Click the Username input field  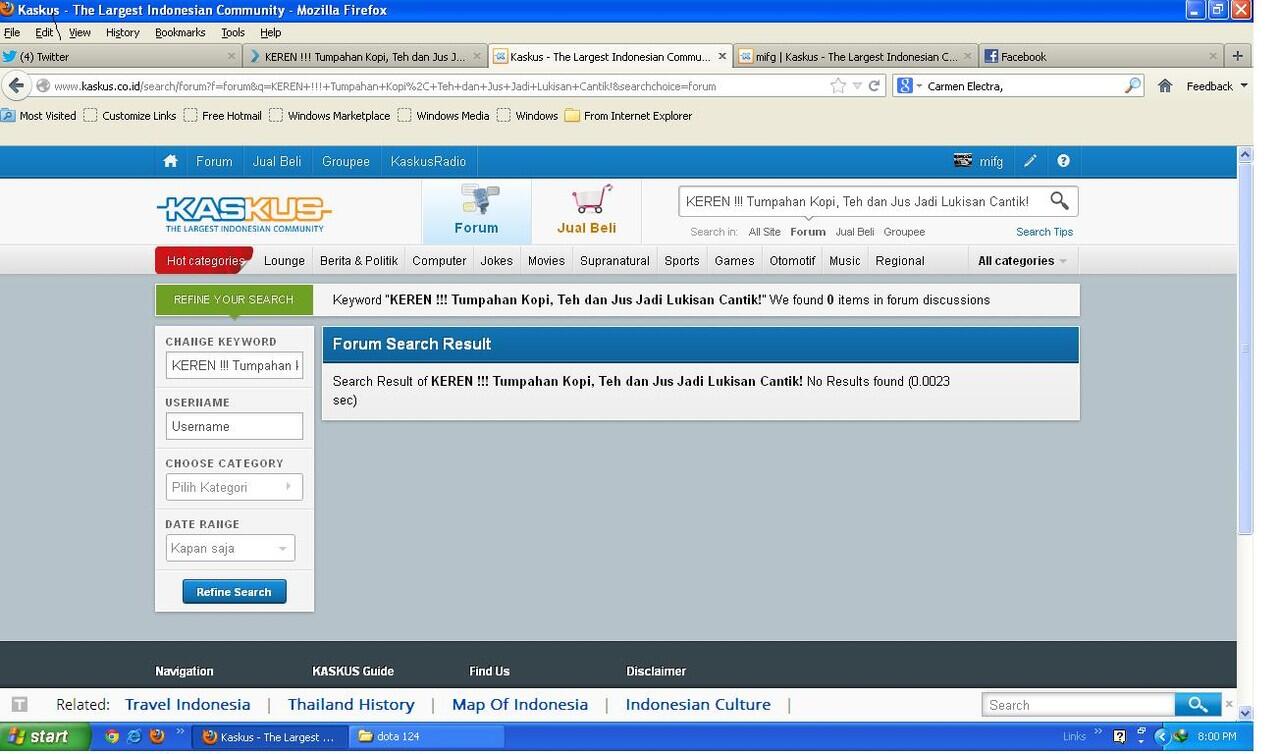(234, 427)
